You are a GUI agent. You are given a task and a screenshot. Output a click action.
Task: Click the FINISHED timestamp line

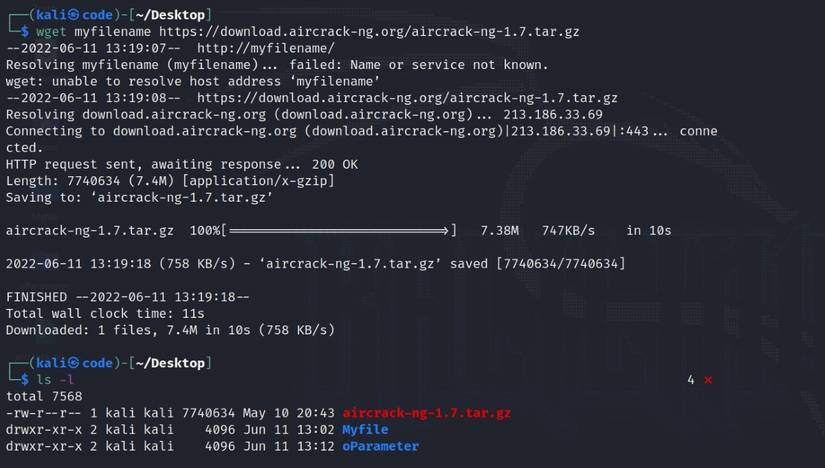pyautogui.click(x=127, y=297)
